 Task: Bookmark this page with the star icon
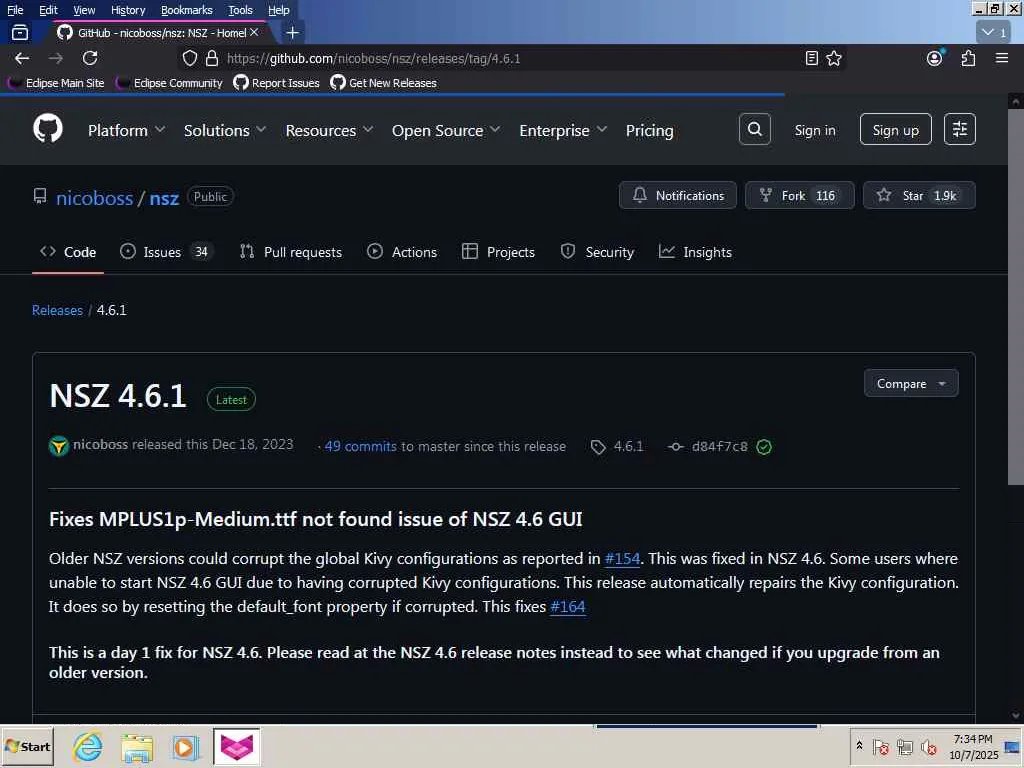[834, 58]
